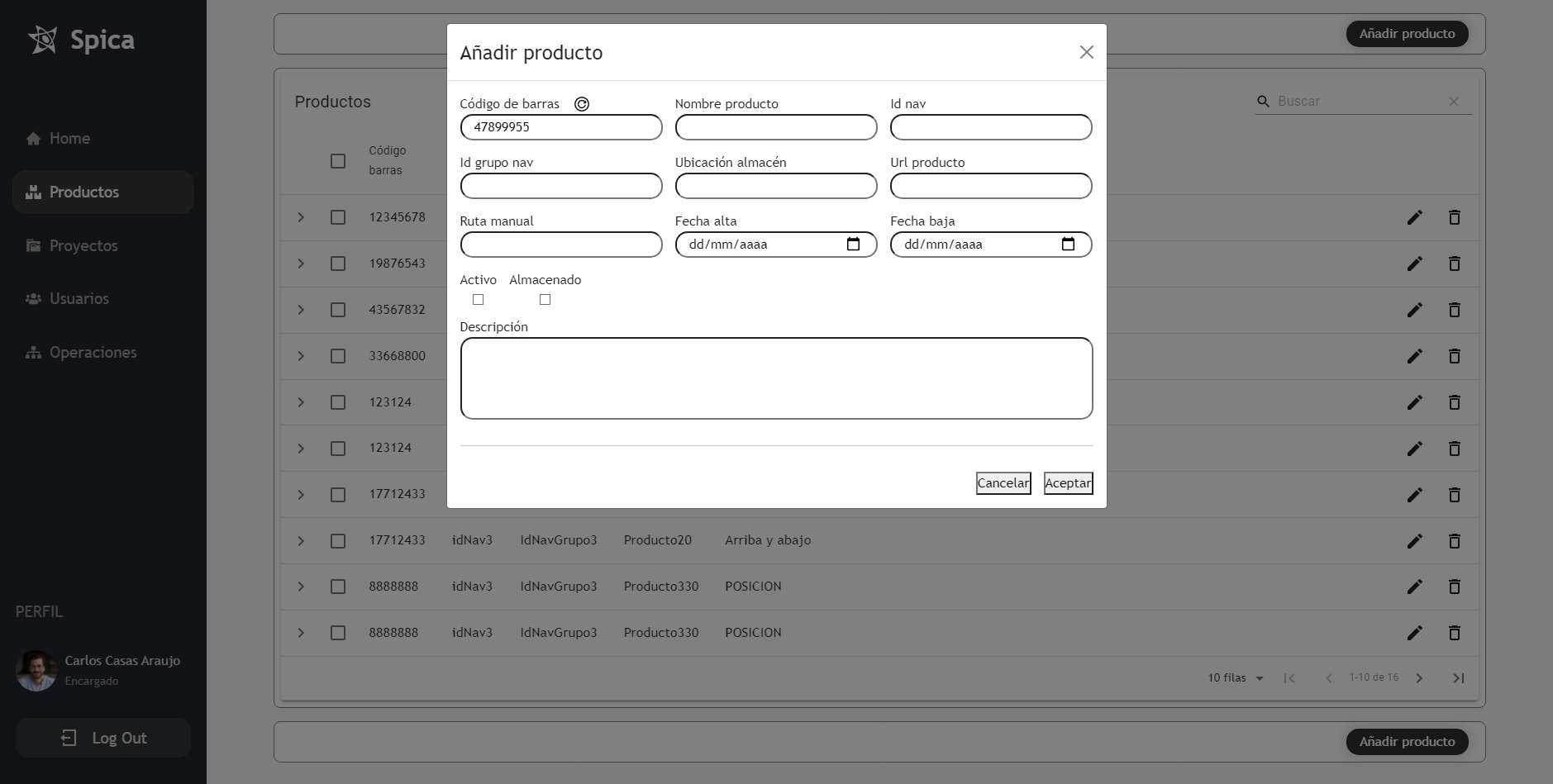The width and height of the screenshot is (1553, 784).
Task: Delete product row 12345678 with trash icon
Action: coord(1454,217)
